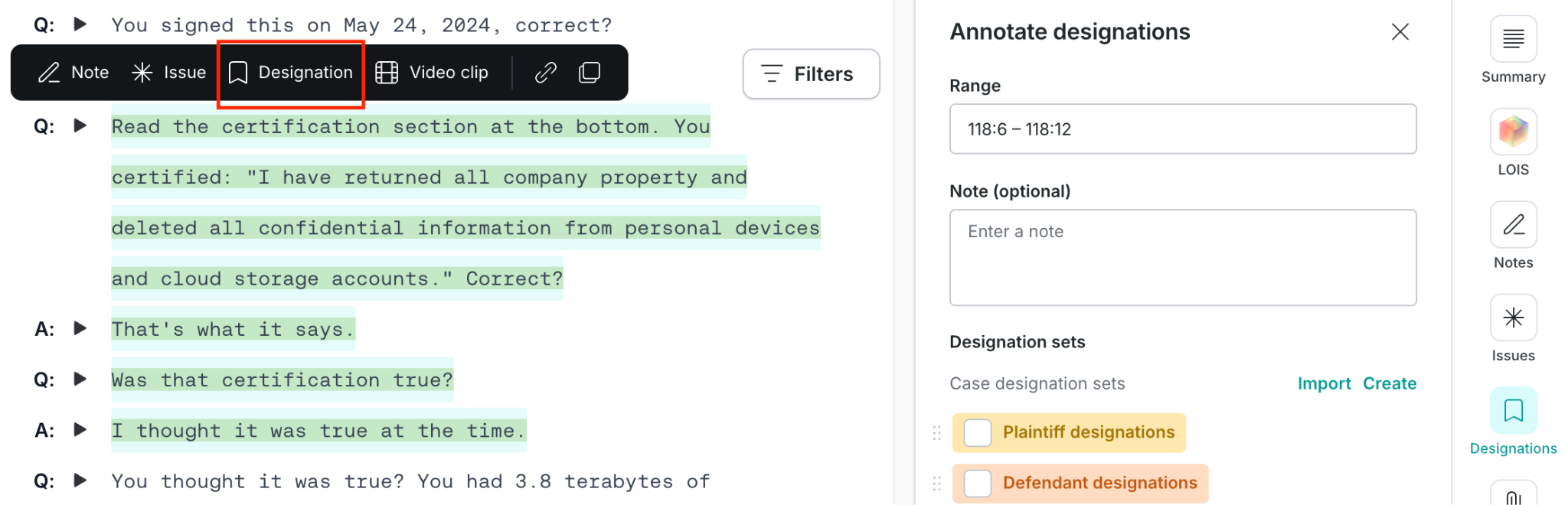Copy link to selected text
Viewport: 1568px width, 505px height.
pyautogui.click(x=546, y=73)
